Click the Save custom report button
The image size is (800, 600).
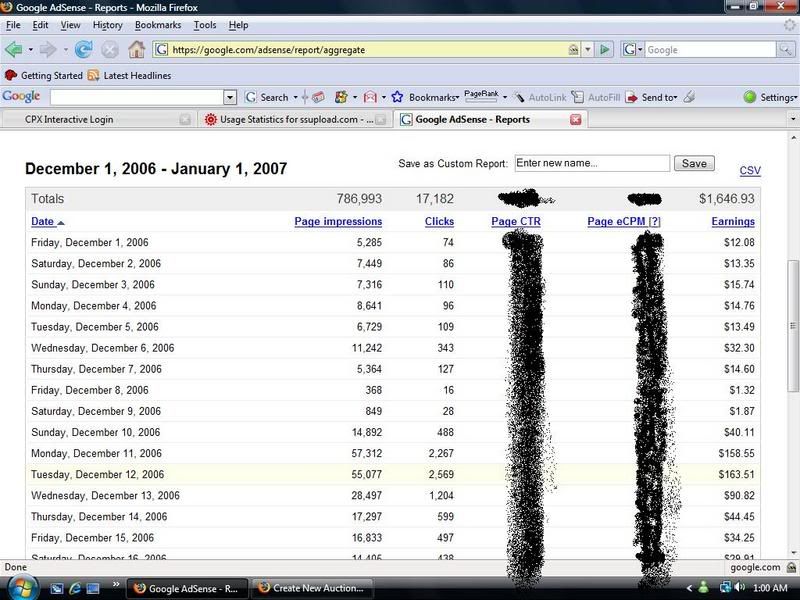(x=693, y=163)
